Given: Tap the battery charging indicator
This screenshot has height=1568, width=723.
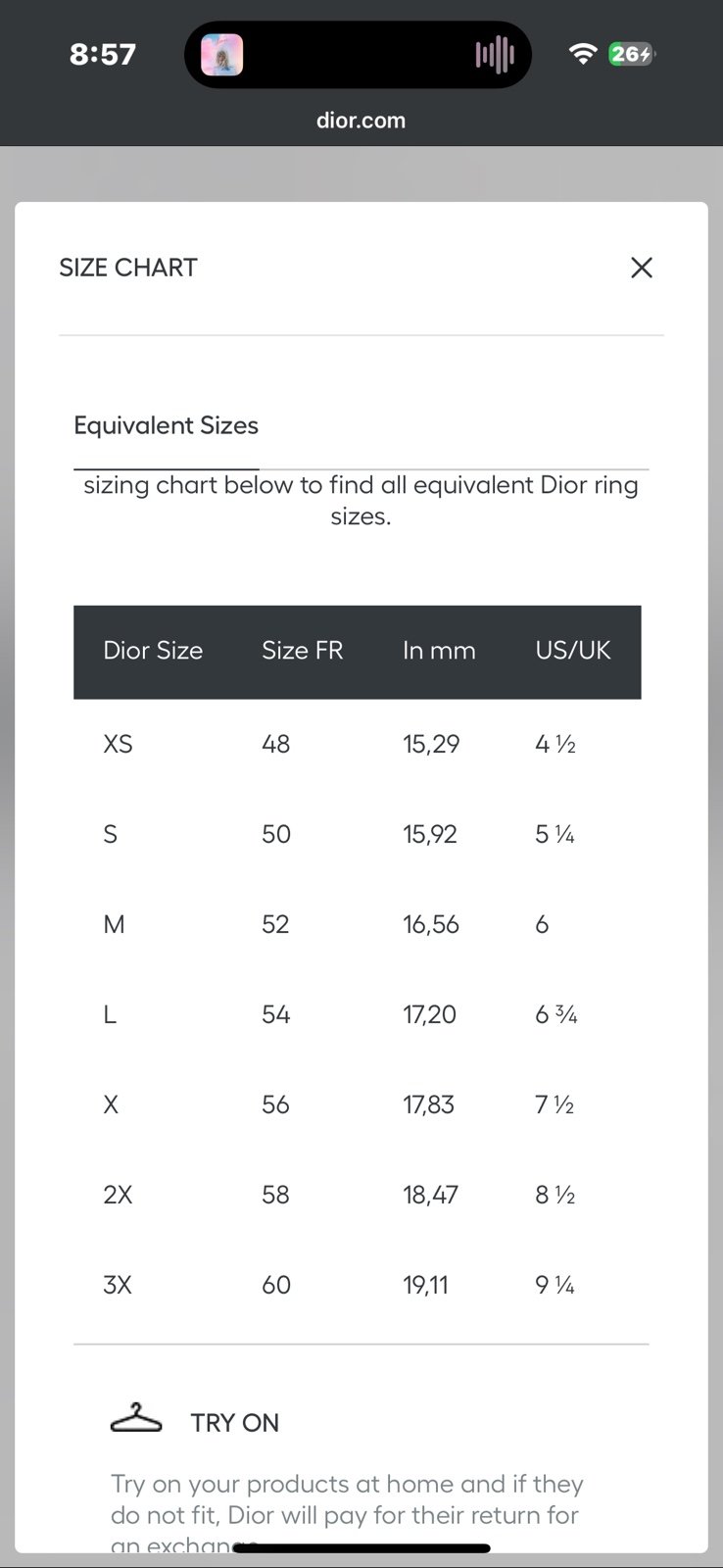Looking at the screenshot, I should coord(631,54).
